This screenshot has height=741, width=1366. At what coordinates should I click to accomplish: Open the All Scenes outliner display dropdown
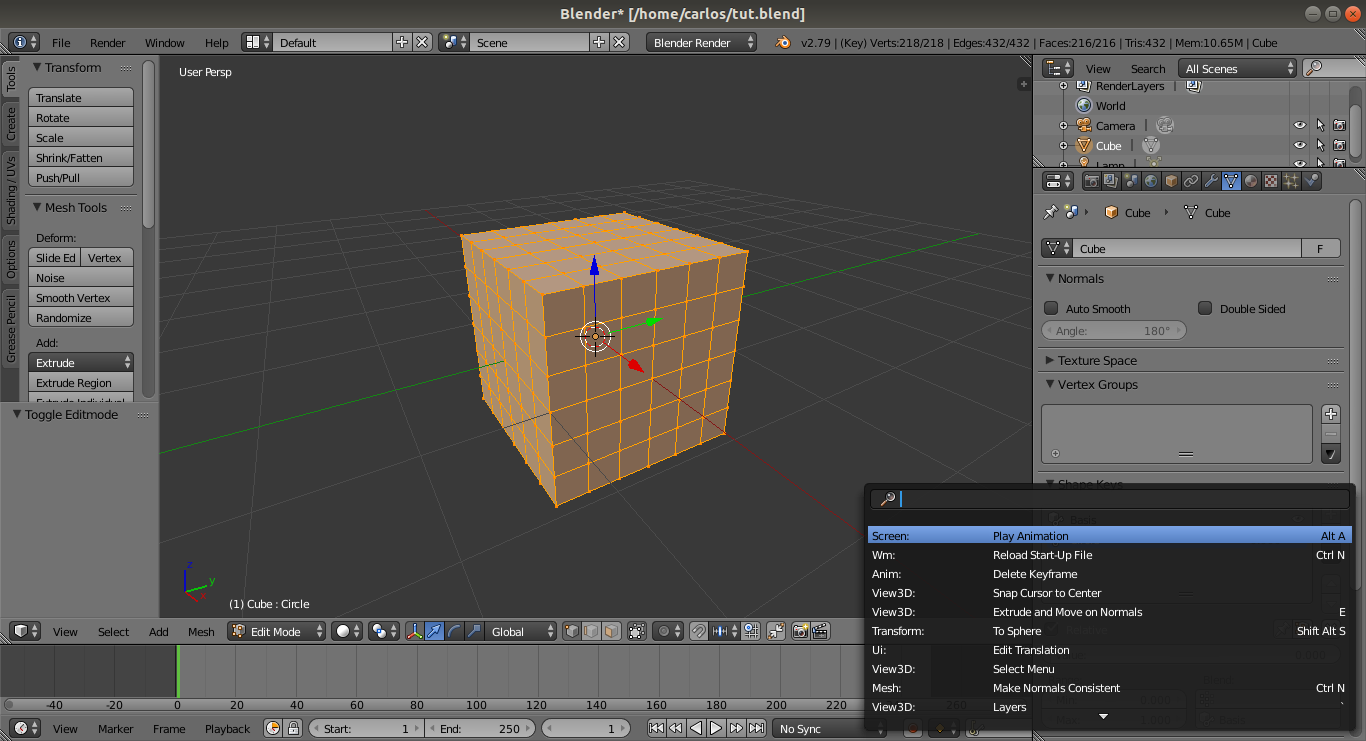(x=1238, y=68)
